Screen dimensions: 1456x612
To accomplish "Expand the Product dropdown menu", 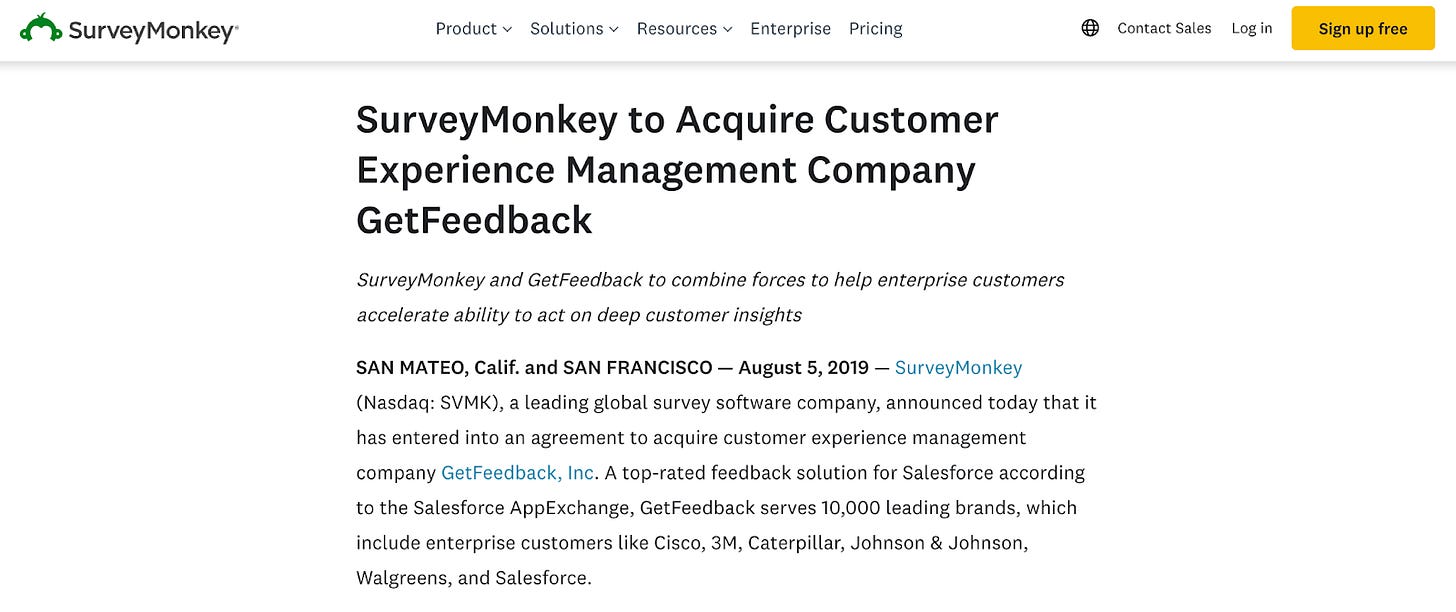I will [x=473, y=28].
